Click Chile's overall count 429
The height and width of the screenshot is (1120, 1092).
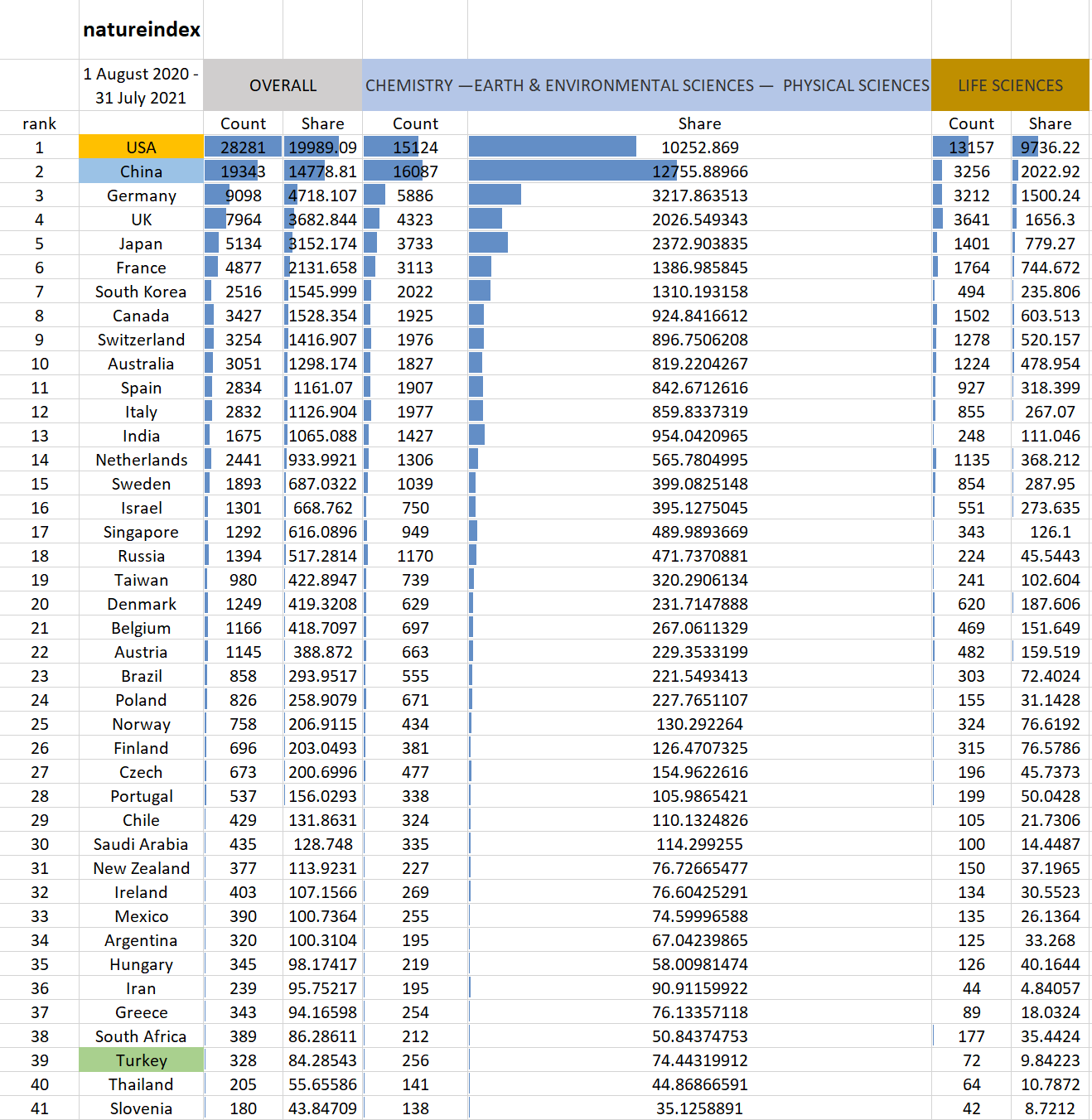tap(244, 820)
